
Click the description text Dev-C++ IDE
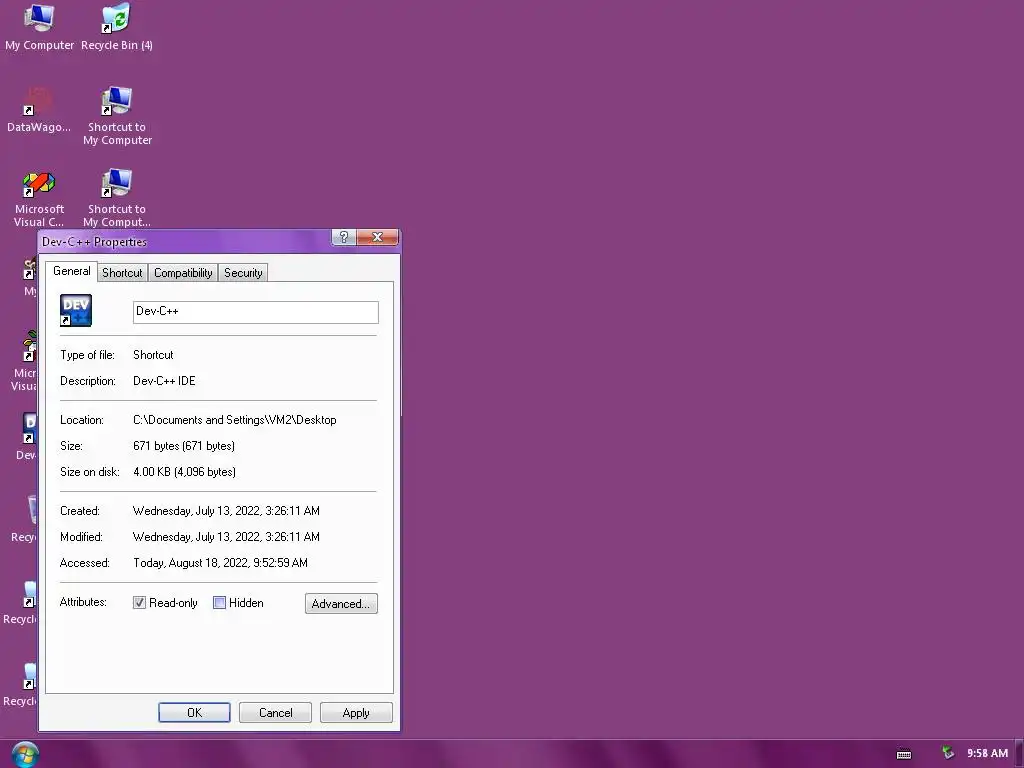164,381
